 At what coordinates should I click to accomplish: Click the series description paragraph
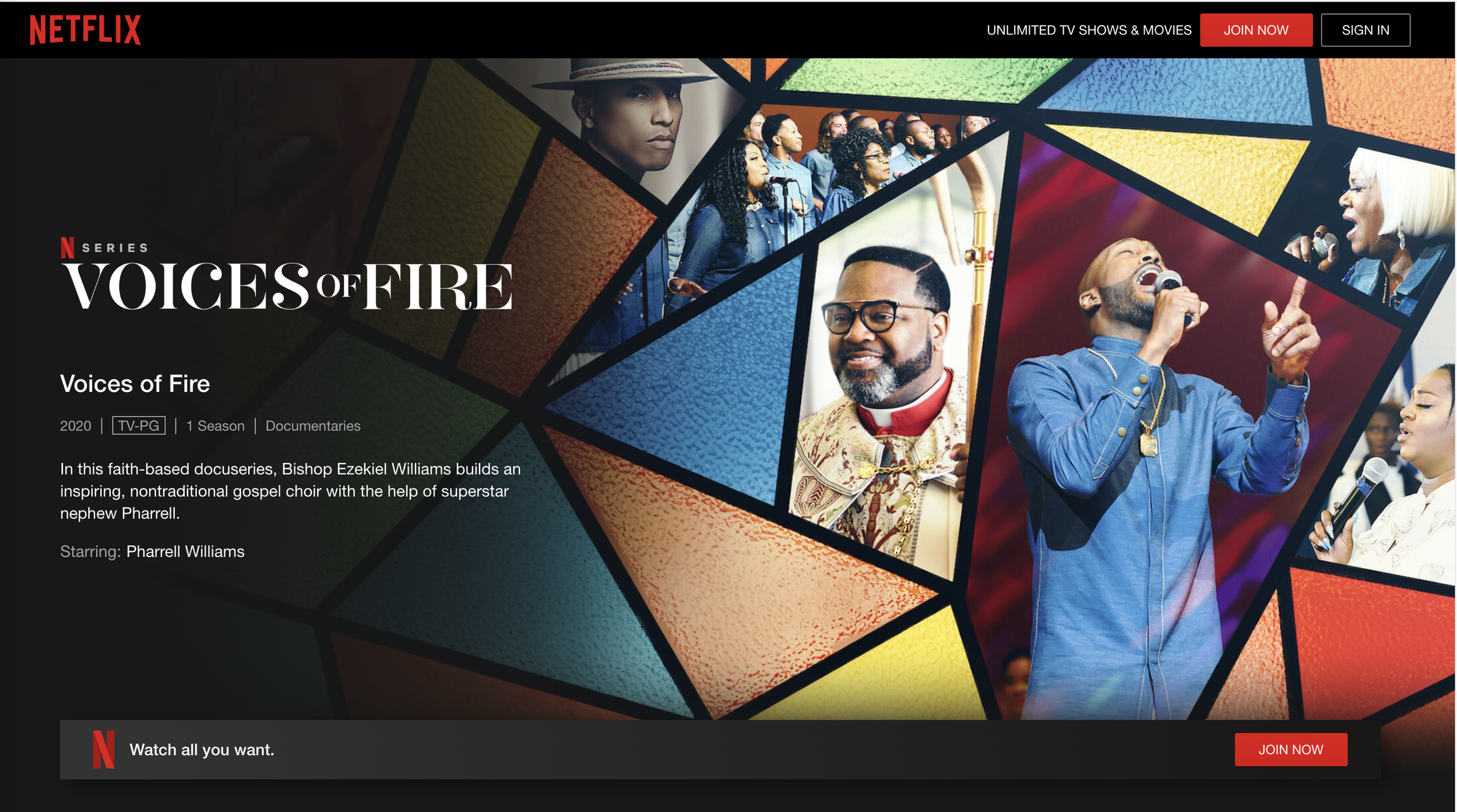290,491
